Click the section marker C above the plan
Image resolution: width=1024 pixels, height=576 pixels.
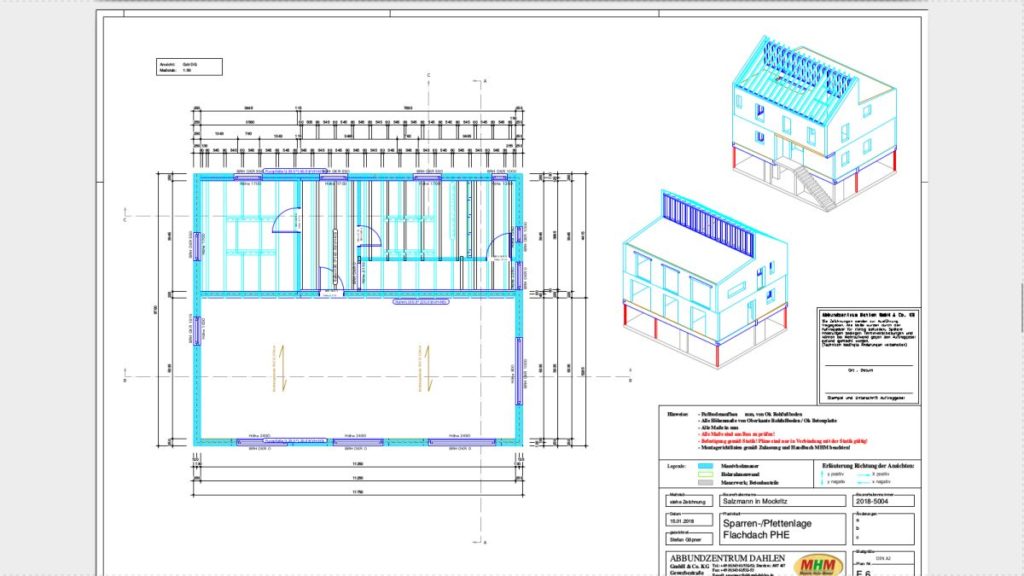[428, 75]
